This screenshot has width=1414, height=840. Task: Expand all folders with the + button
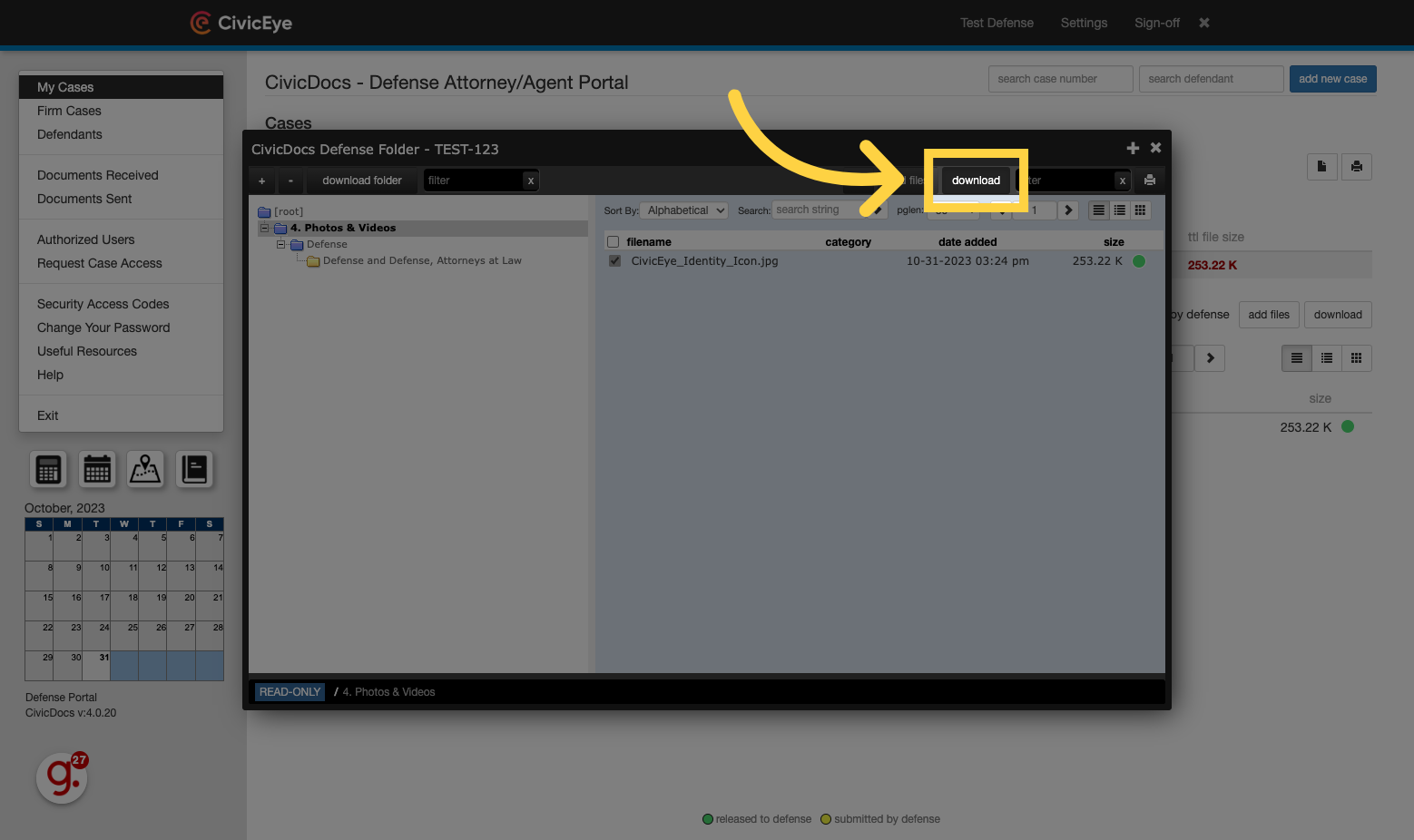pyautogui.click(x=262, y=181)
